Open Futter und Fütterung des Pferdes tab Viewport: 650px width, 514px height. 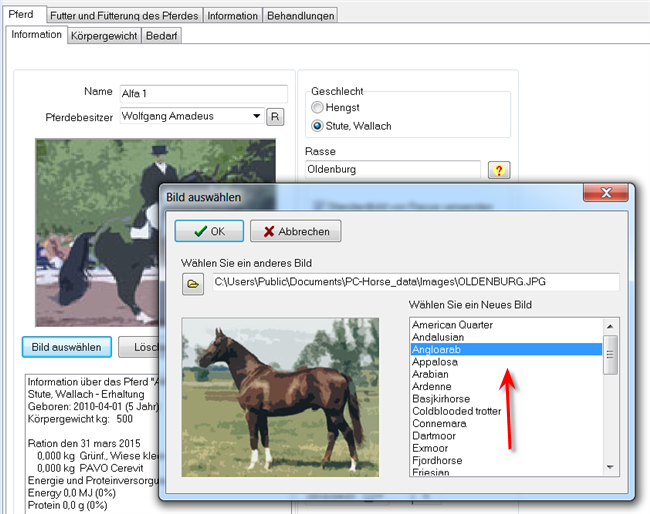coord(124,16)
